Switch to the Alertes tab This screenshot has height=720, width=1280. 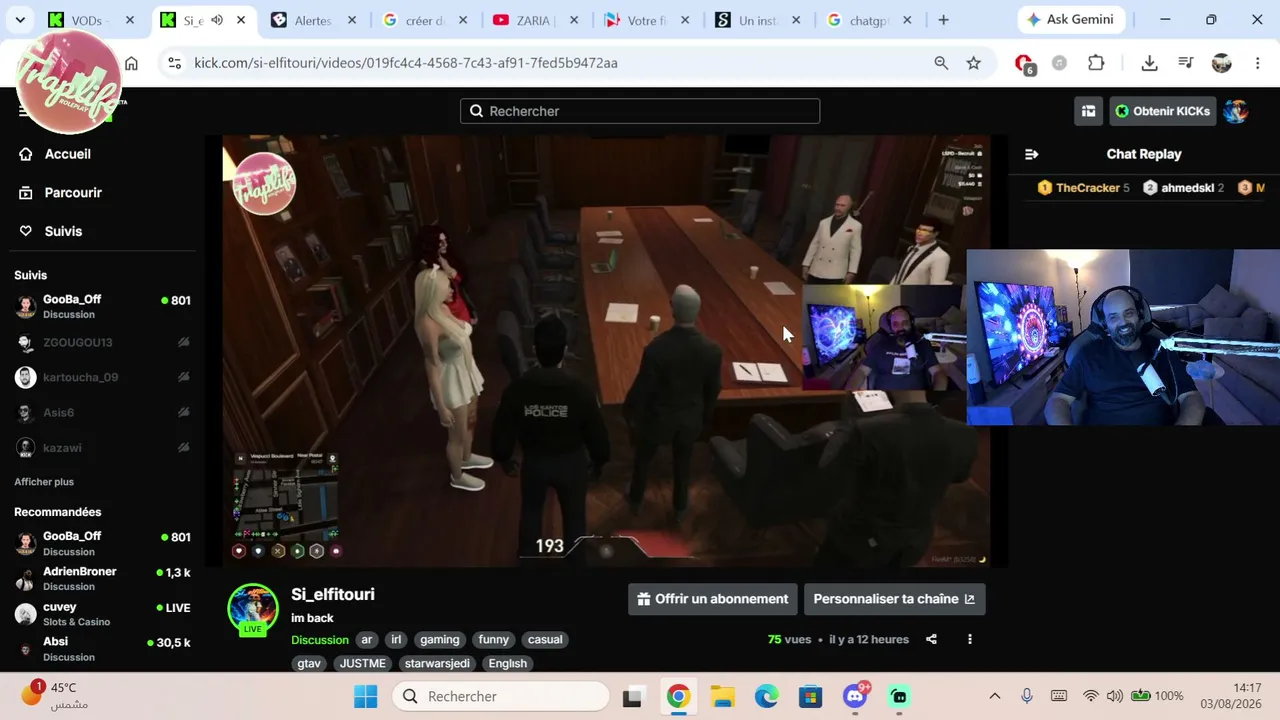[x=315, y=20]
